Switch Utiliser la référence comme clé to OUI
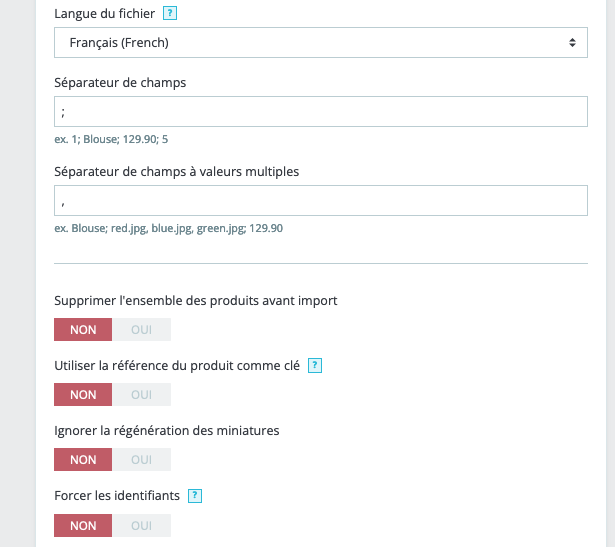Screen dimensions: 615x547 (x=141, y=394)
